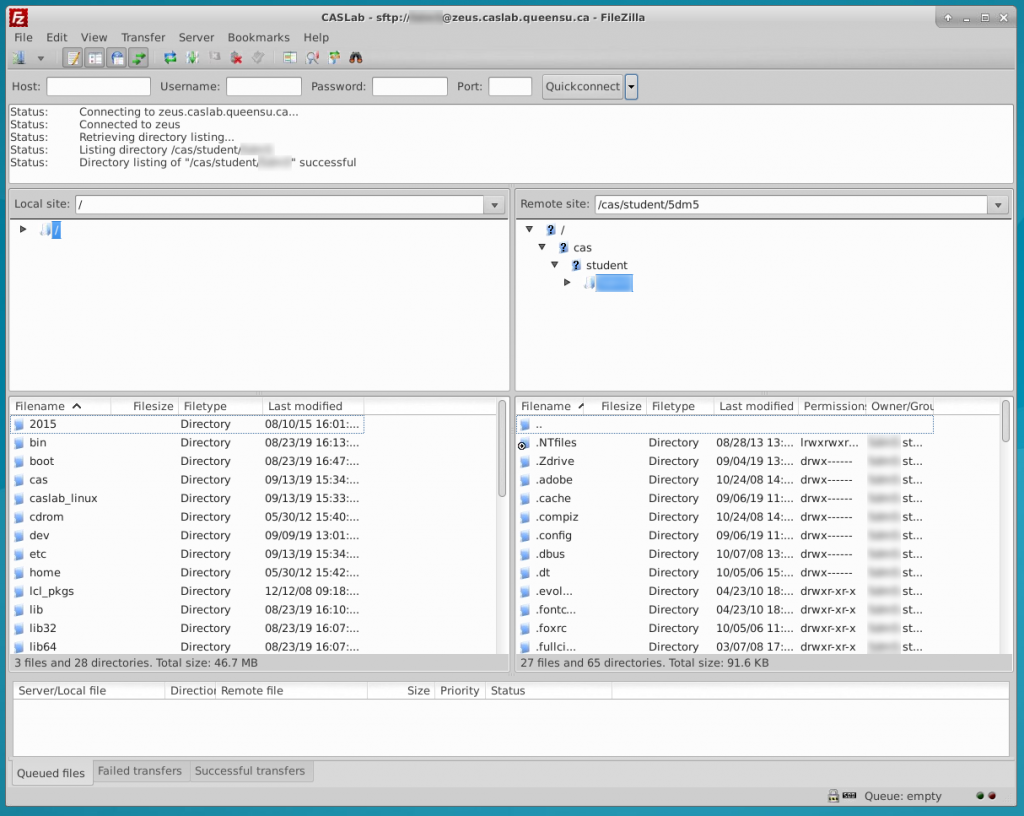Sort remote list by Permissions header

click(x=833, y=406)
